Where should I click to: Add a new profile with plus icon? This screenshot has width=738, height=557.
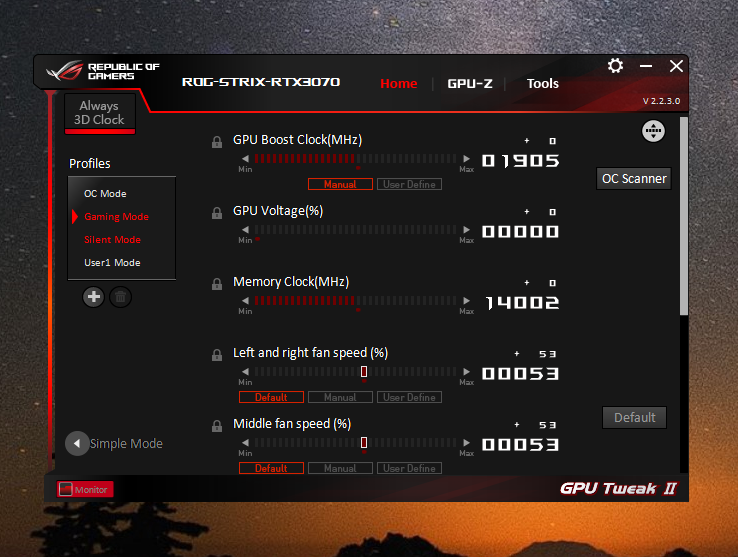[94, 297]
